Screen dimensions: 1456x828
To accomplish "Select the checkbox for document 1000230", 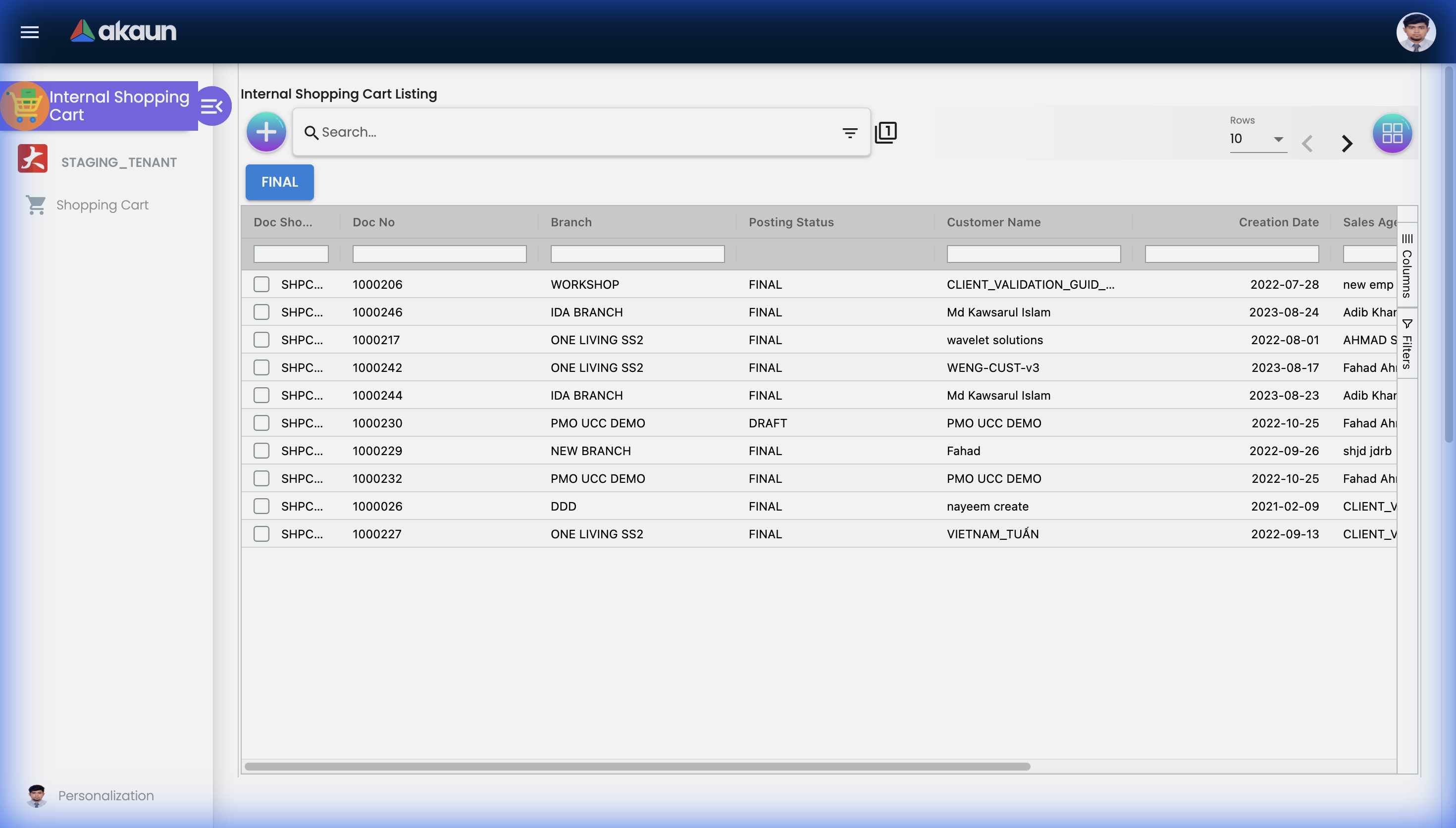I will [x=261, y=423].
